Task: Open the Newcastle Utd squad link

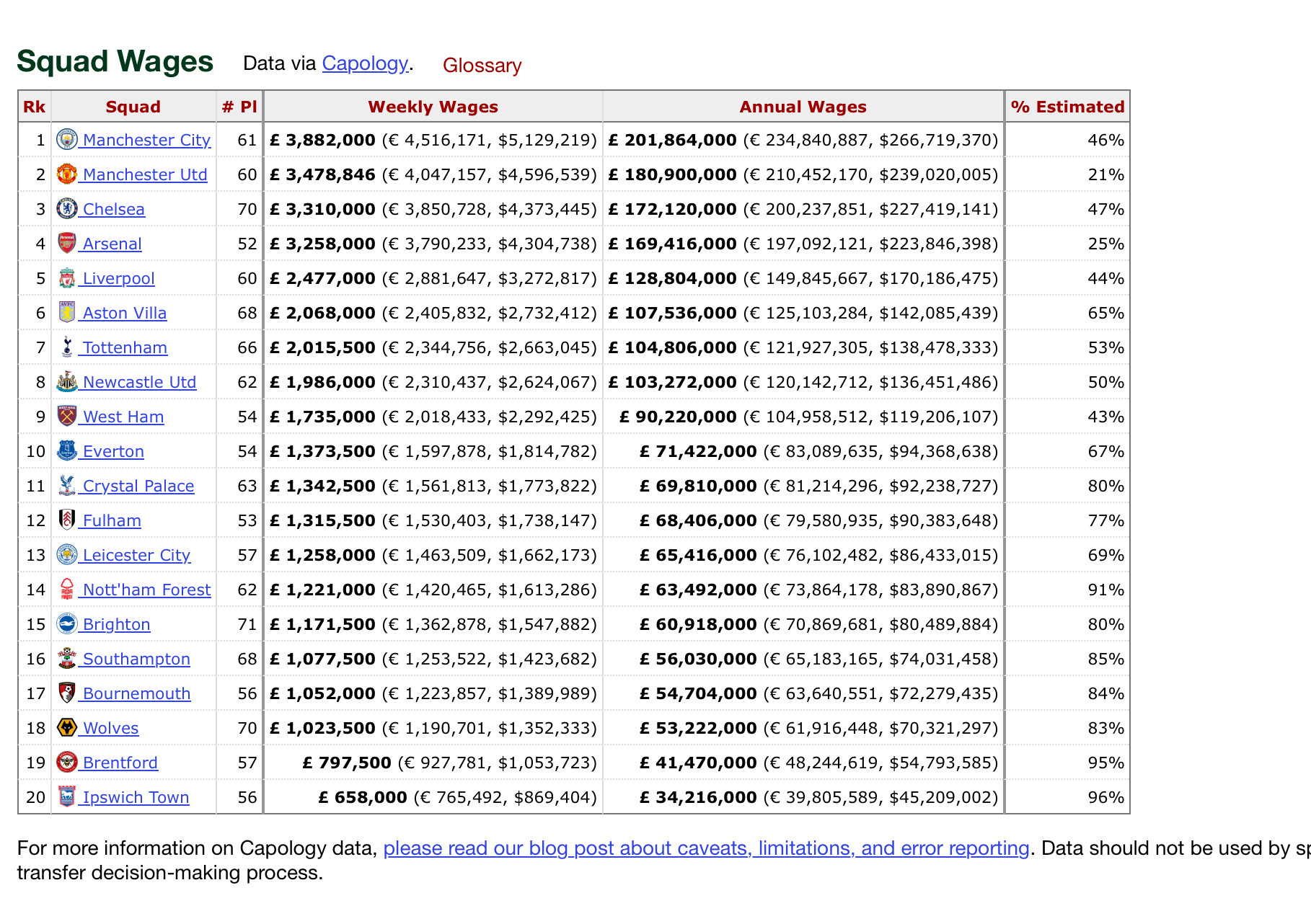Action: (x=139, y=382)
